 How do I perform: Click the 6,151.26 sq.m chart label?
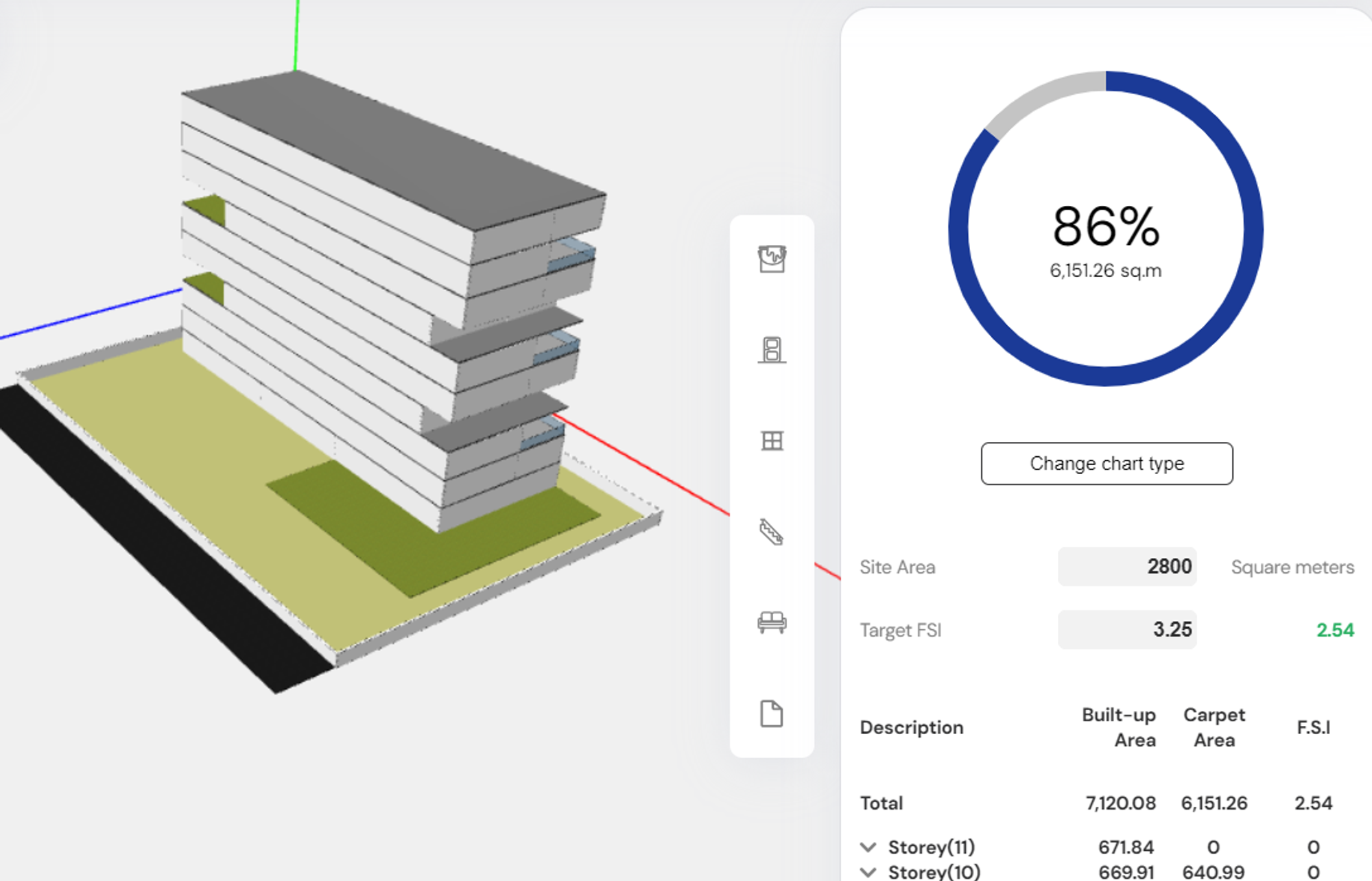click(x=1106, y=271)
